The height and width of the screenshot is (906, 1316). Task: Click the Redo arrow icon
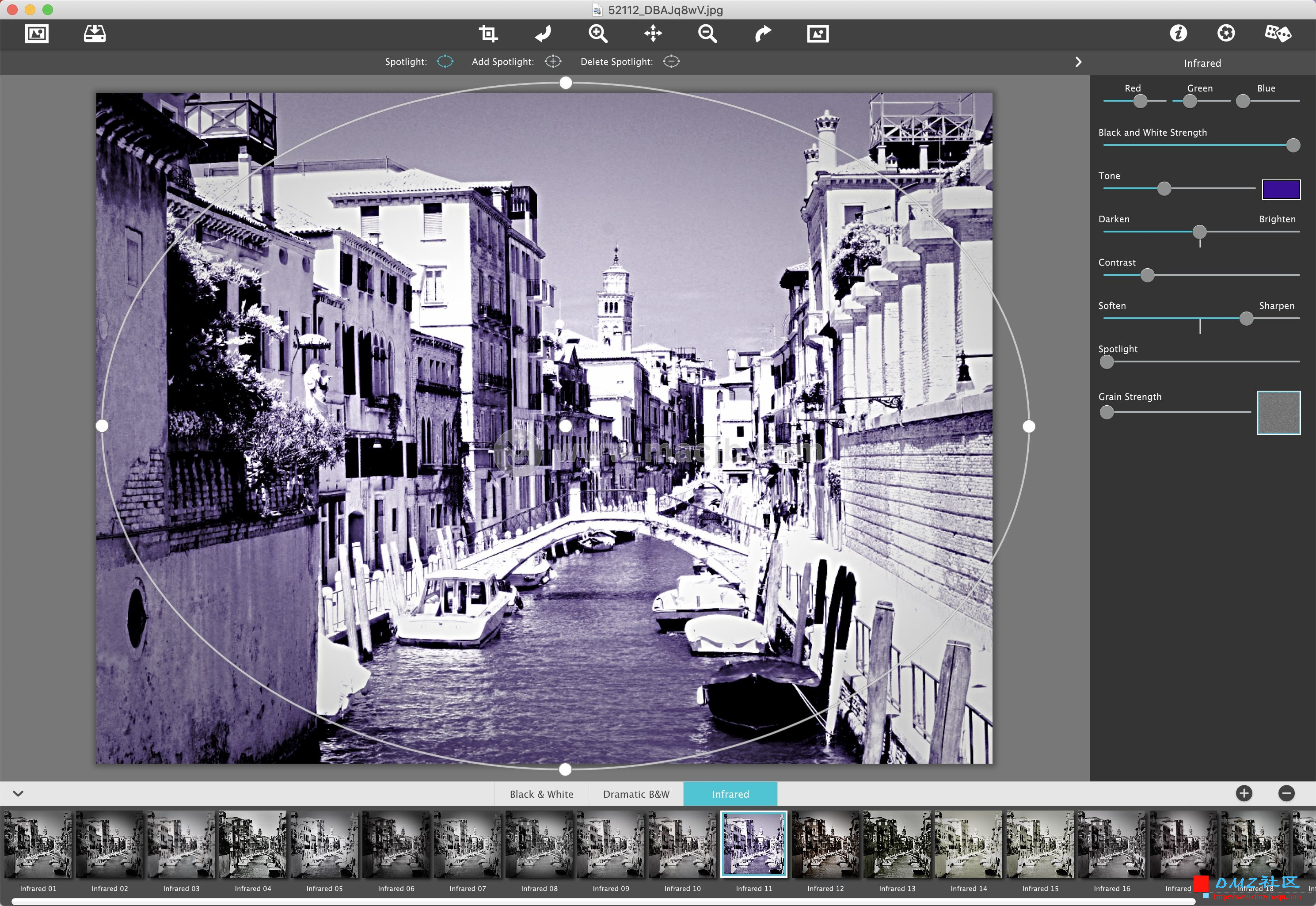click(x=763, y=34)
